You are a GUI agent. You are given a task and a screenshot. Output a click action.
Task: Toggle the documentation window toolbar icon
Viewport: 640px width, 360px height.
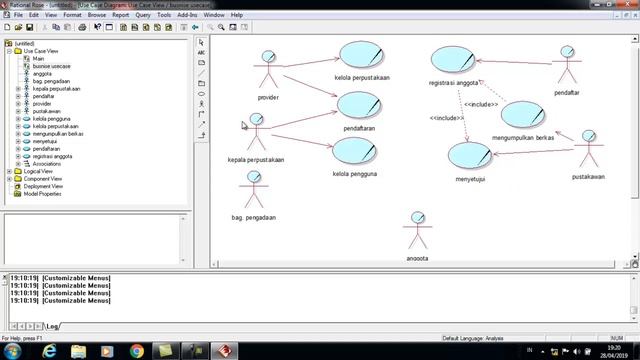[109, 27]
